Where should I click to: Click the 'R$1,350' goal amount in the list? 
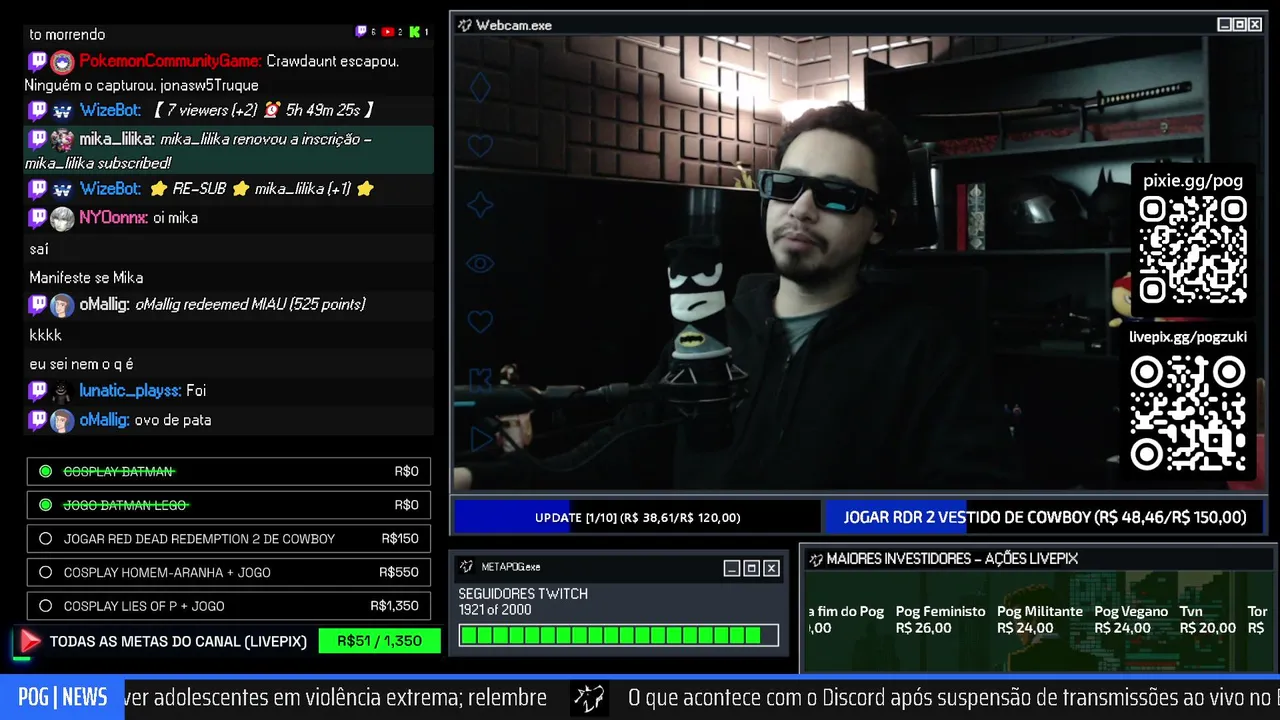click(x=394, y=606)
